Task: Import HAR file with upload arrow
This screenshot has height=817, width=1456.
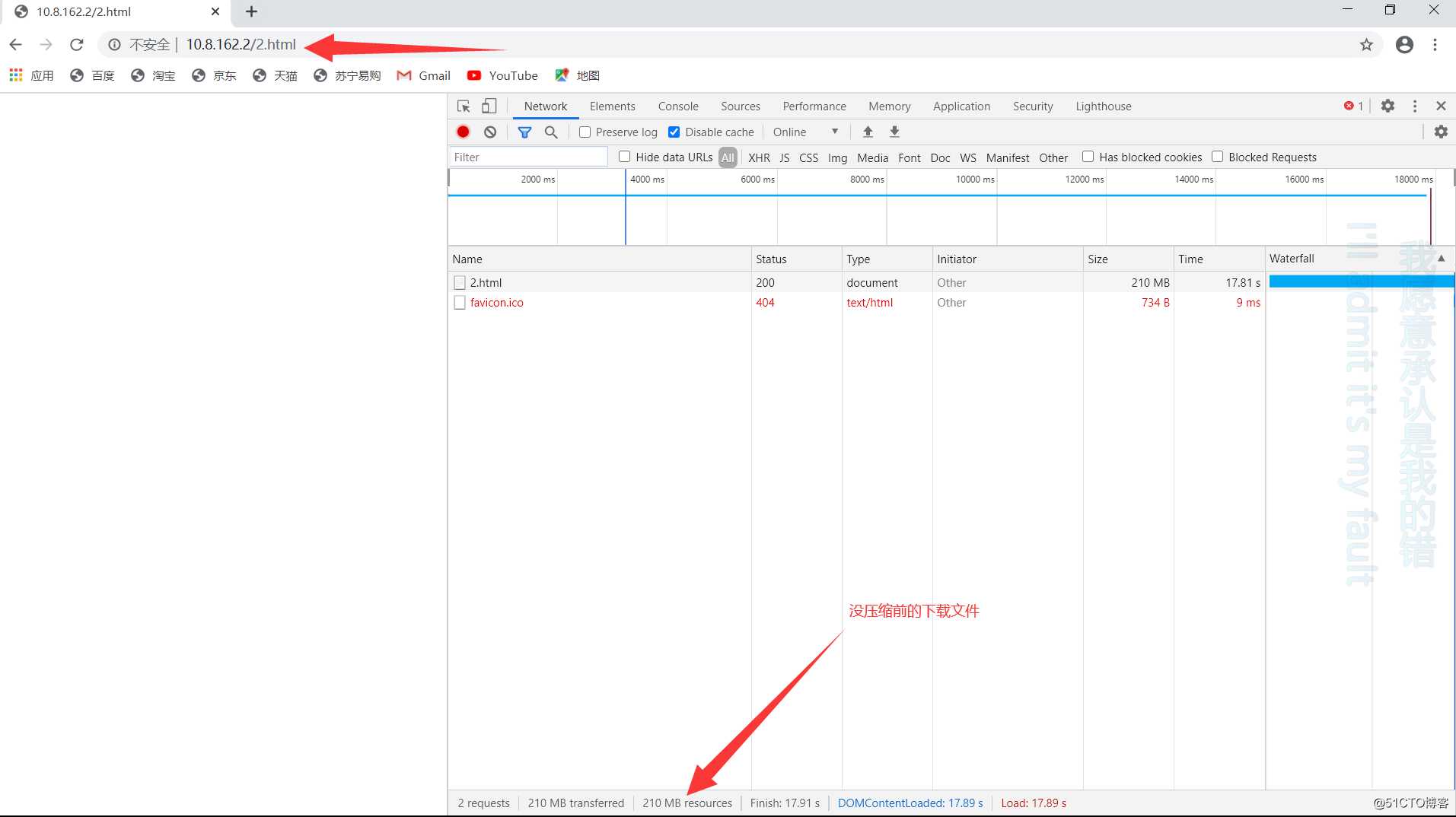Action: click(868, 132)
